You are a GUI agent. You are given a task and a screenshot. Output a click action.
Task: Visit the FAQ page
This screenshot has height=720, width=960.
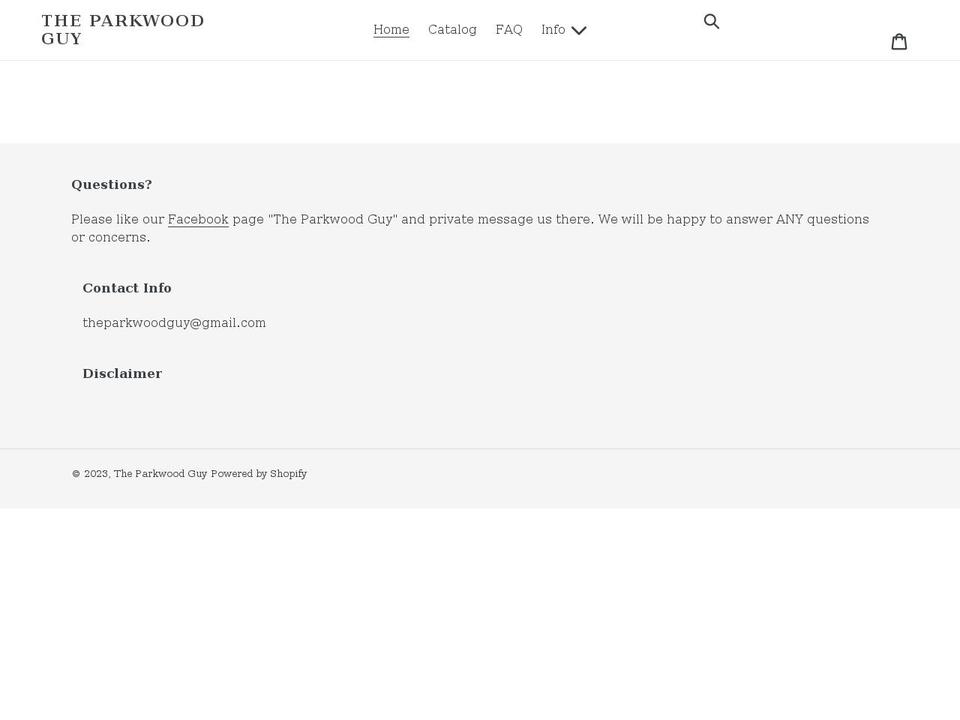509,30
